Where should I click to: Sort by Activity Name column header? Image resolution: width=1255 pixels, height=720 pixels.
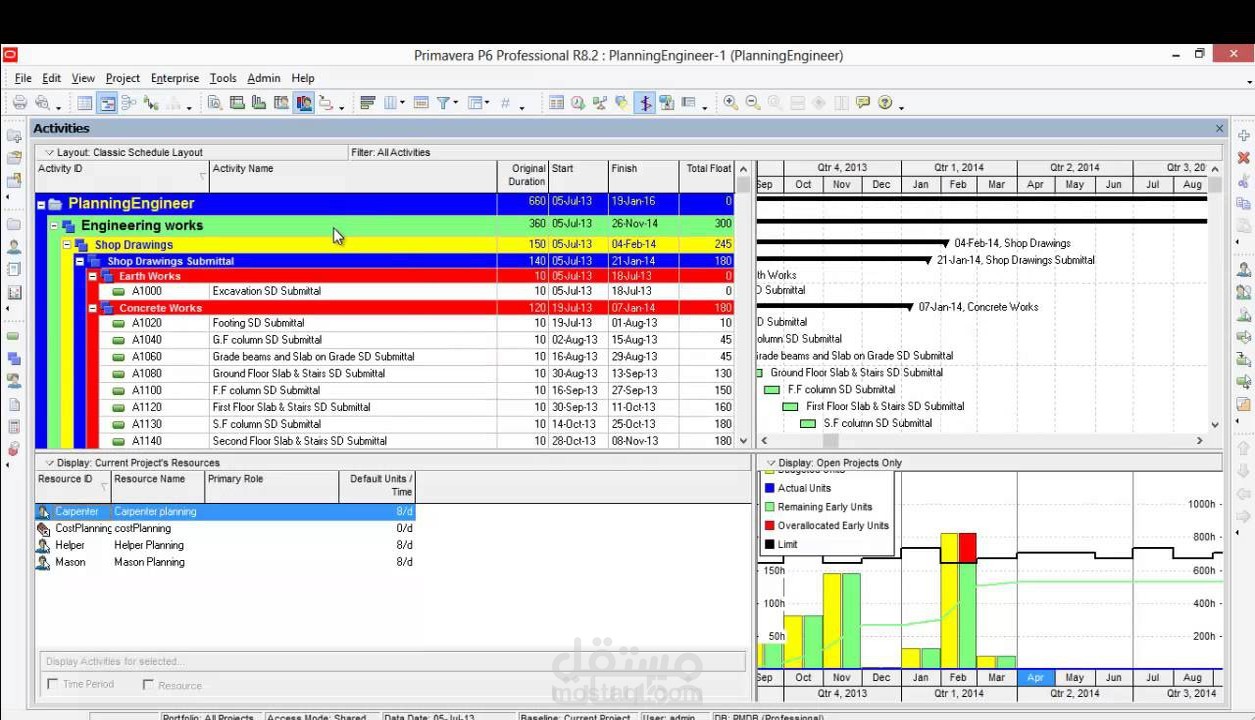(353, 175)
